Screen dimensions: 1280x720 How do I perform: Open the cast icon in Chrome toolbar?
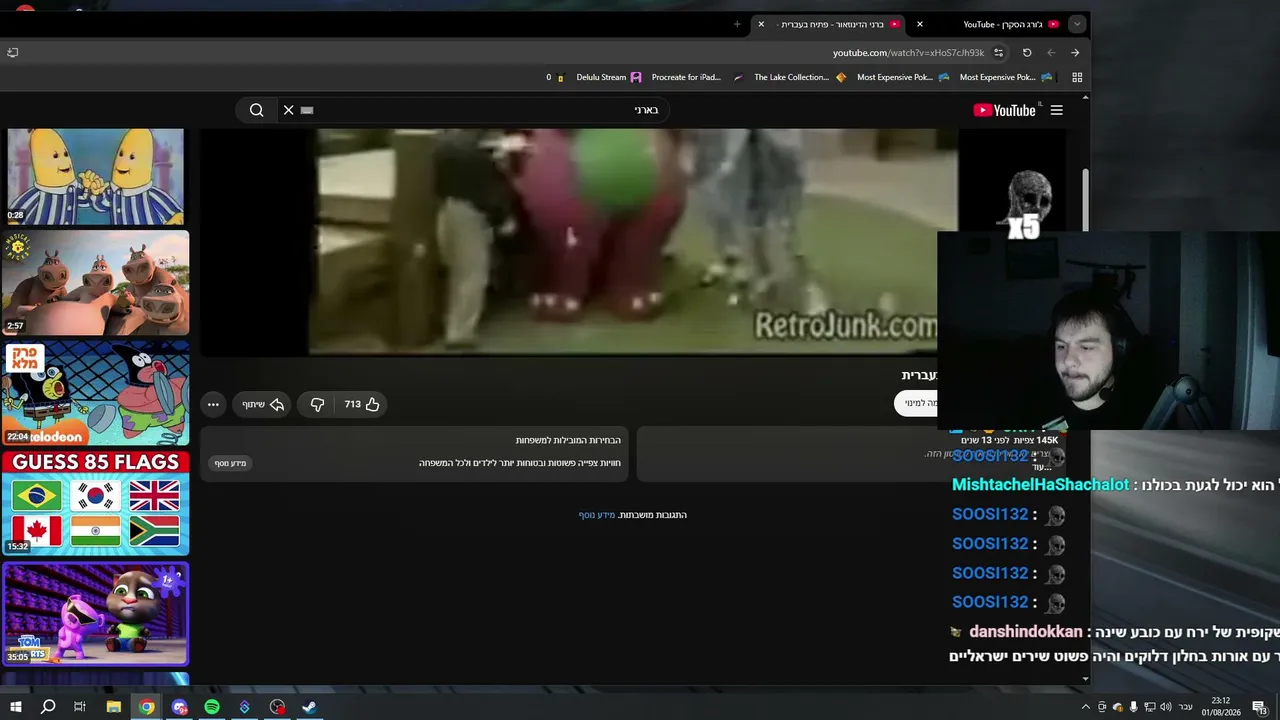[x=12, y=52]
